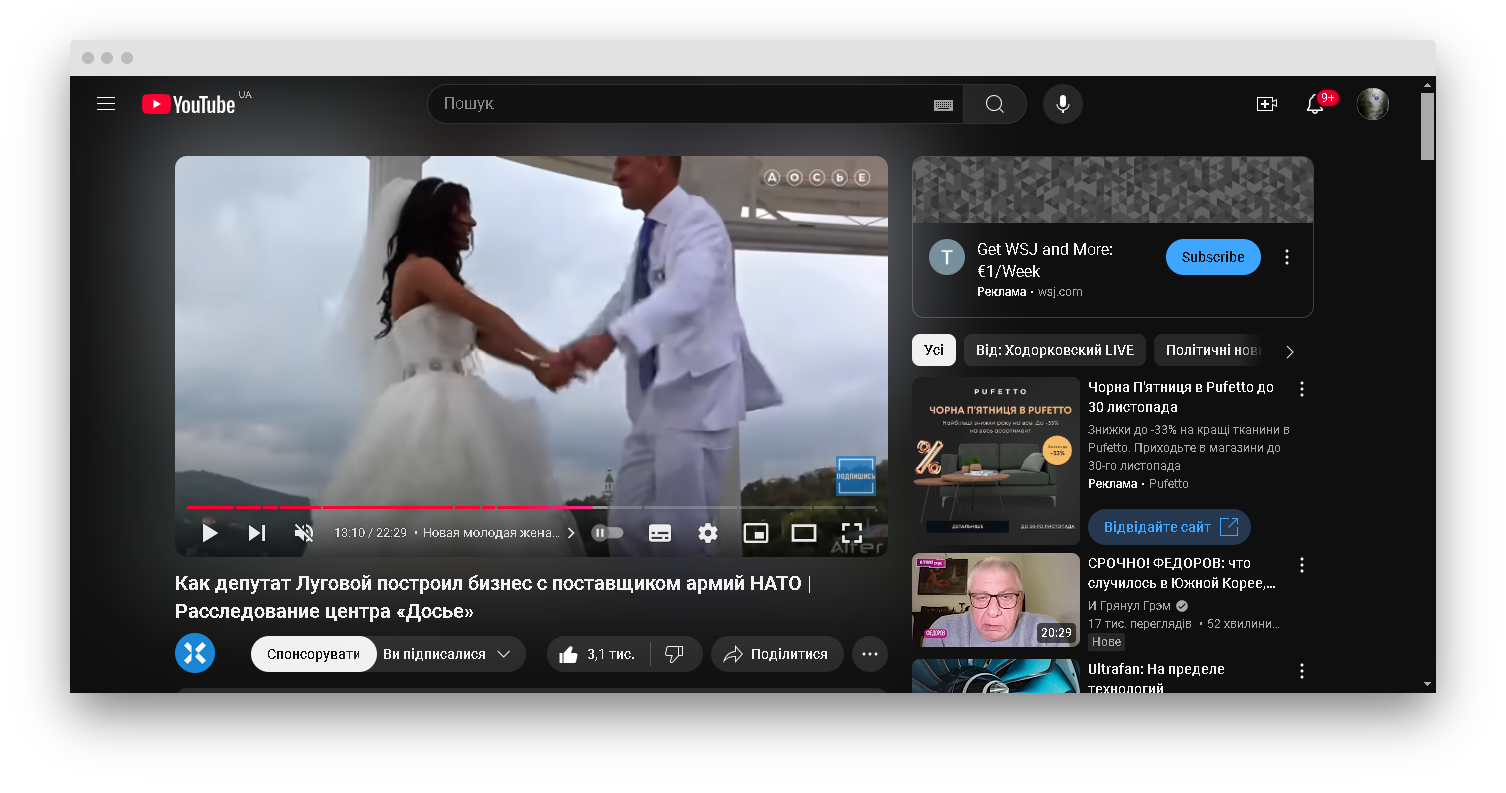Open the on-screen keyboard icon in search

tap(943, 104)
